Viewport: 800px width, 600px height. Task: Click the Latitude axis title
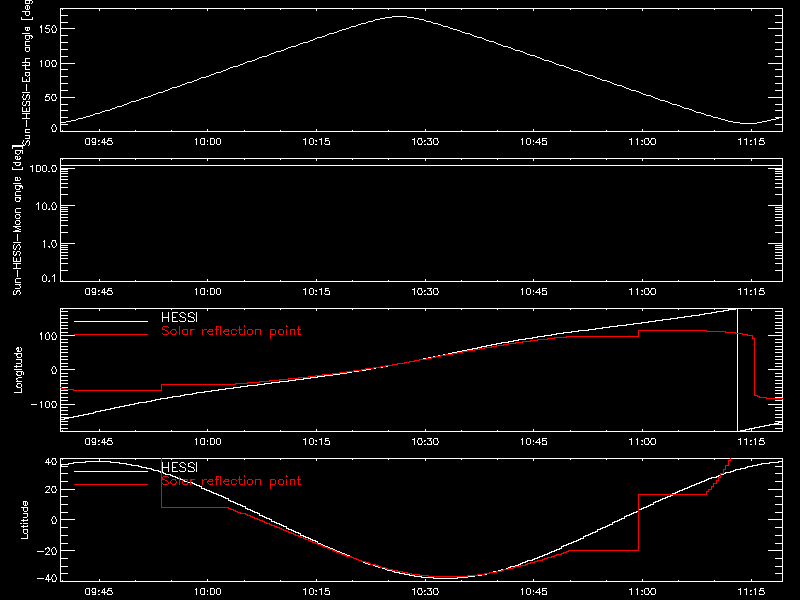pyautogui.click(x=24, y=520)
